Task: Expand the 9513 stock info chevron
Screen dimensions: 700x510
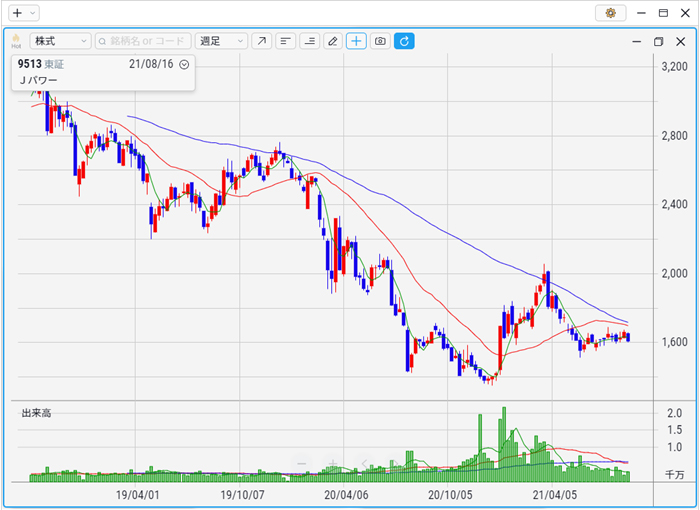Action: pyautogui.click(x=184, y=65)
